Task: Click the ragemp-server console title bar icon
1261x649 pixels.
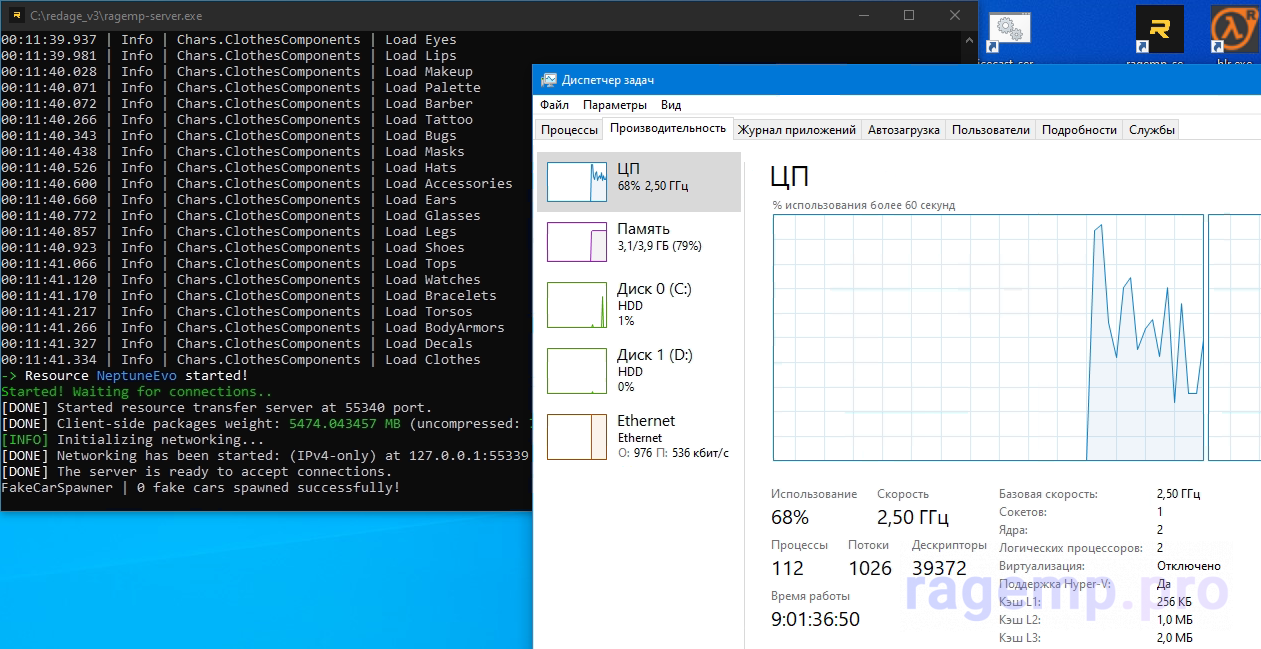Action: [15, 15]
